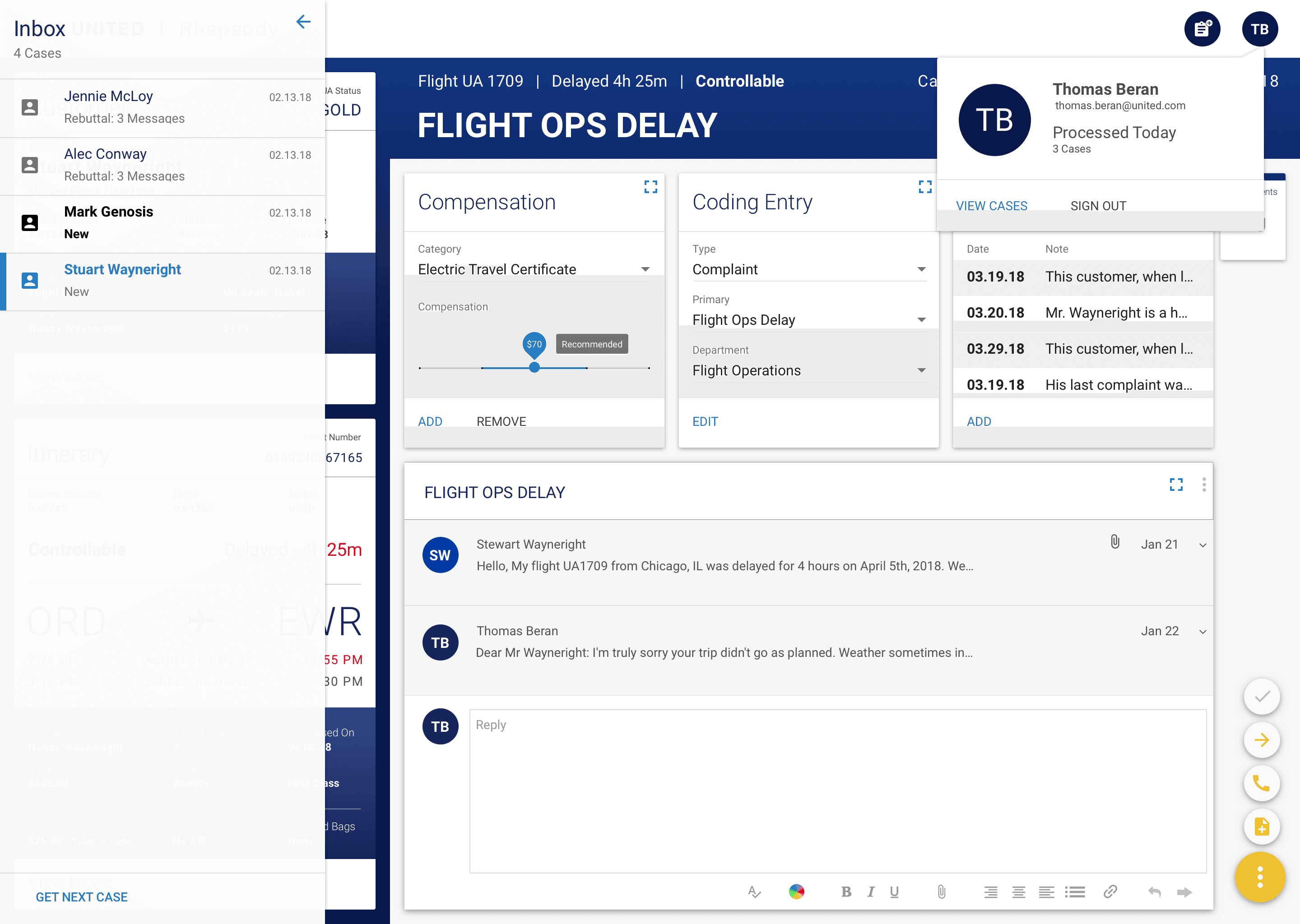Attach a file to the reply
The image size is (1300, 924).
coord(942,892)
